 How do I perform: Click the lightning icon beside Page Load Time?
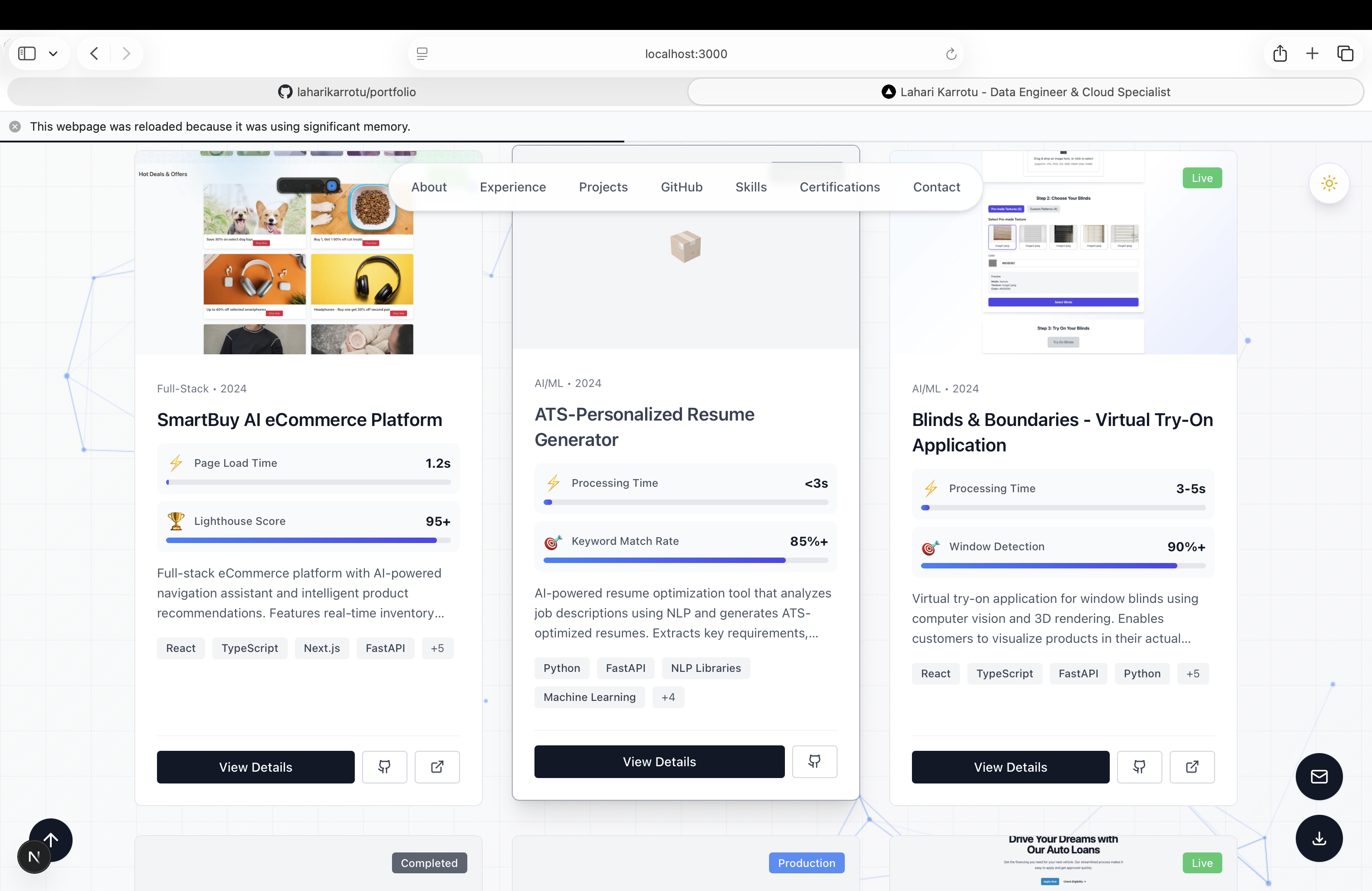tap(176, 463)
